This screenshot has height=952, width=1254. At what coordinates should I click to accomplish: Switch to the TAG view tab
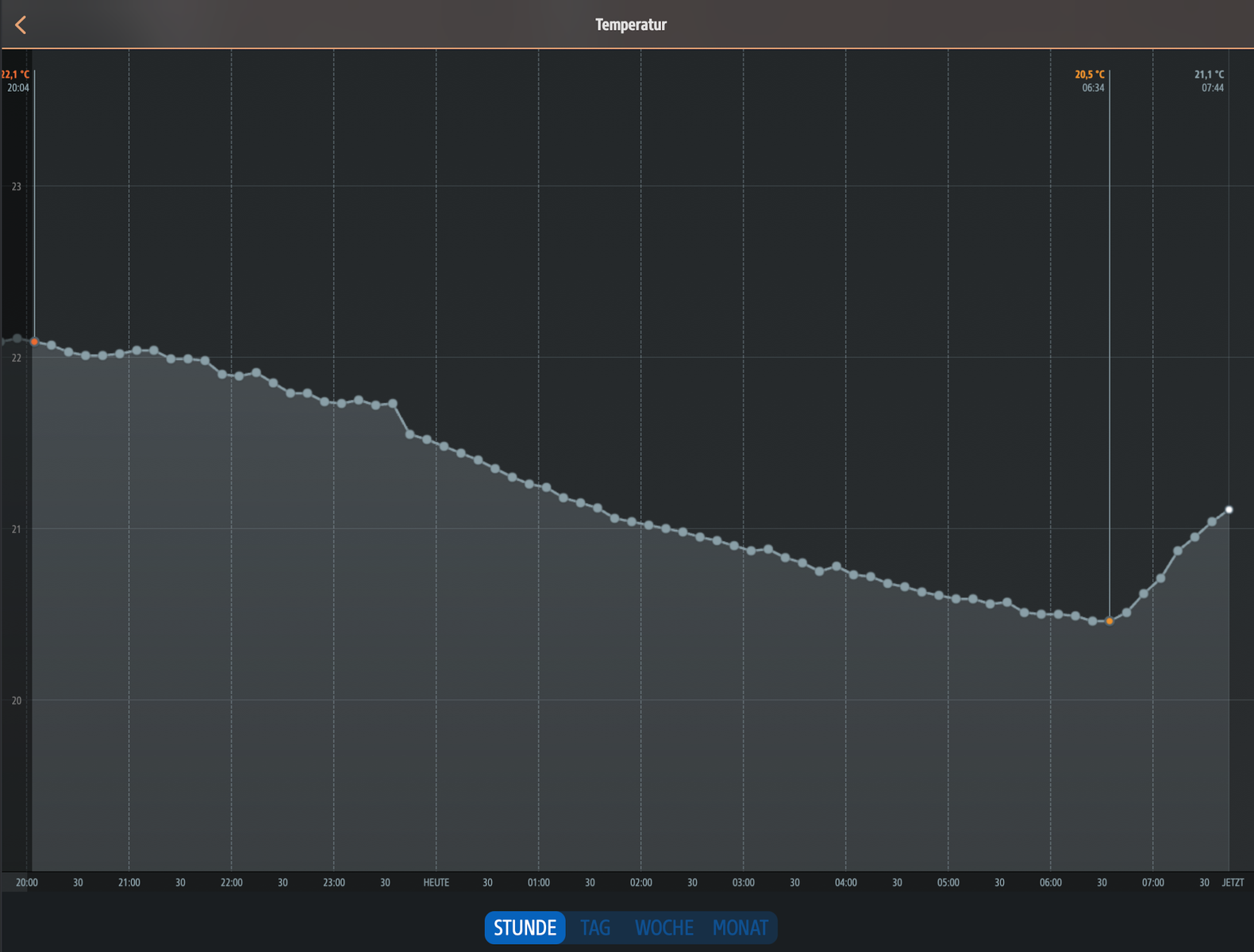595,927
